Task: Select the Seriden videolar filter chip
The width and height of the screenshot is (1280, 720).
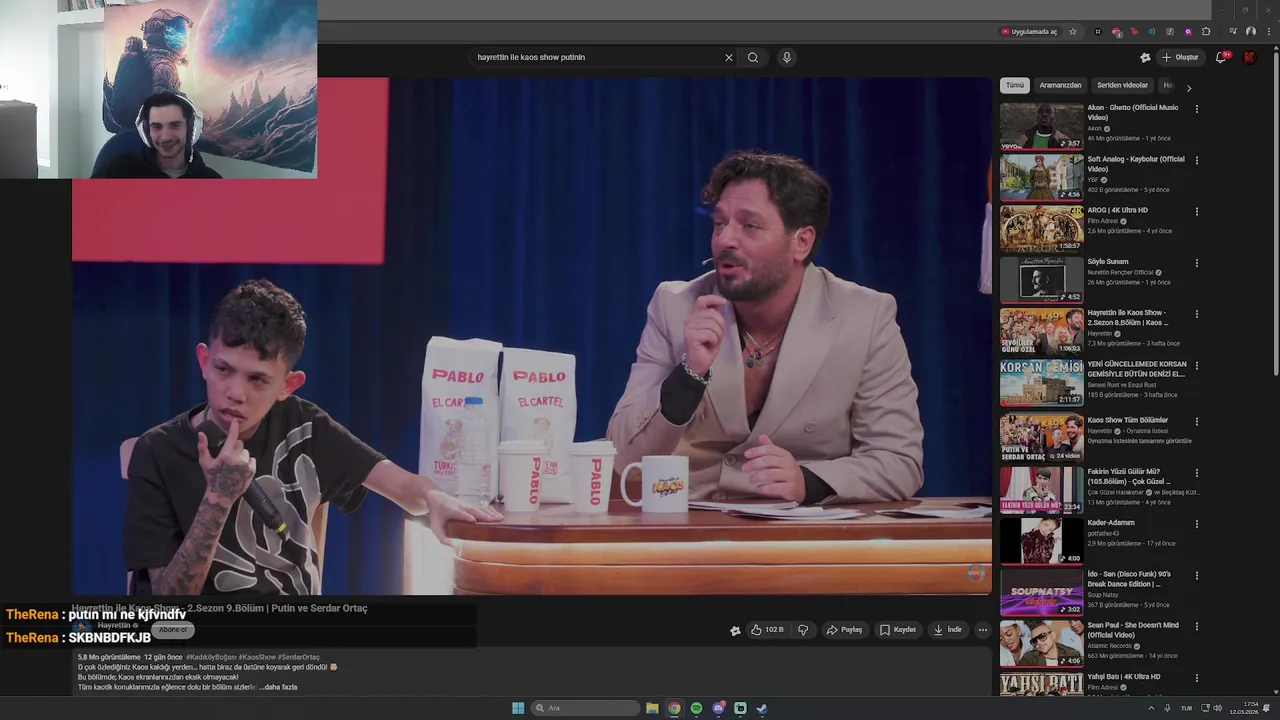Action: 1122,86
